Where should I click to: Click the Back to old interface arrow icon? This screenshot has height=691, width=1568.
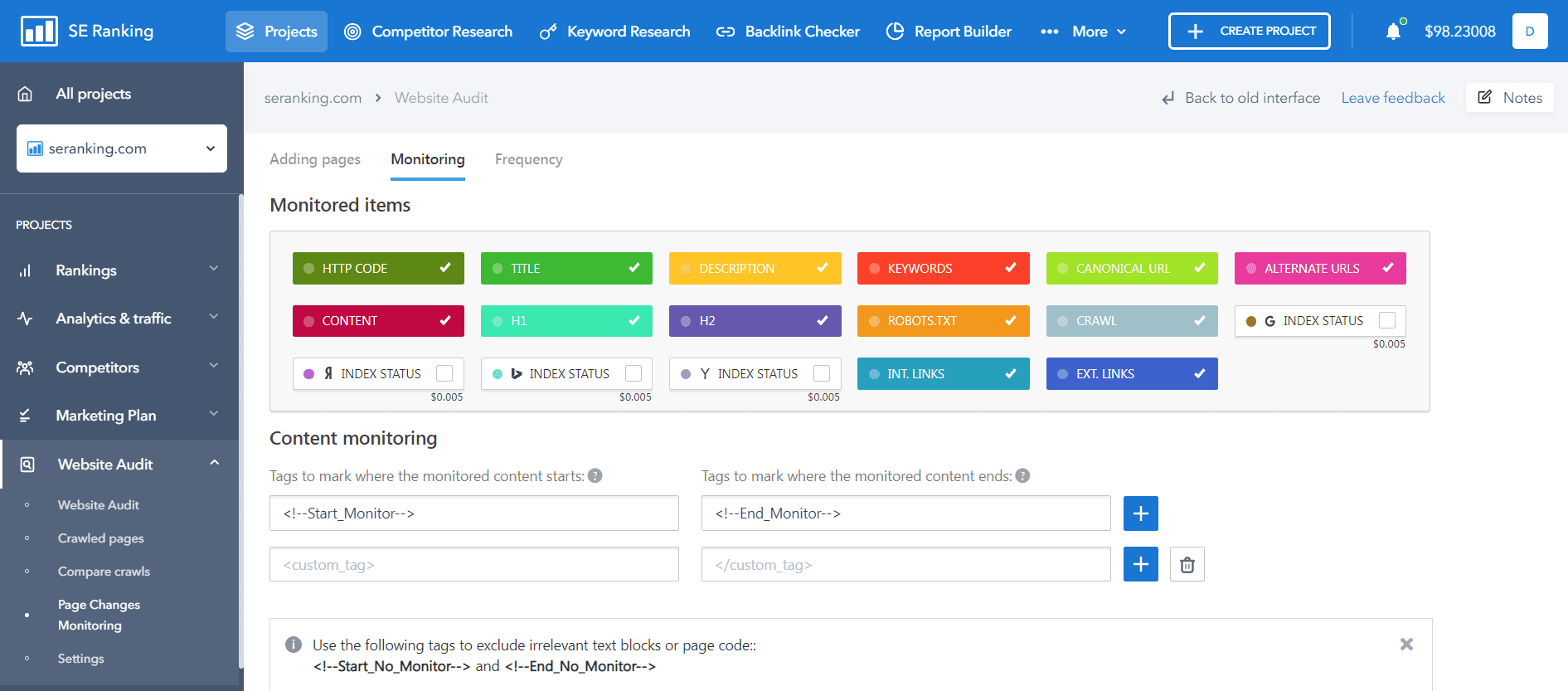pos(1168,98)
